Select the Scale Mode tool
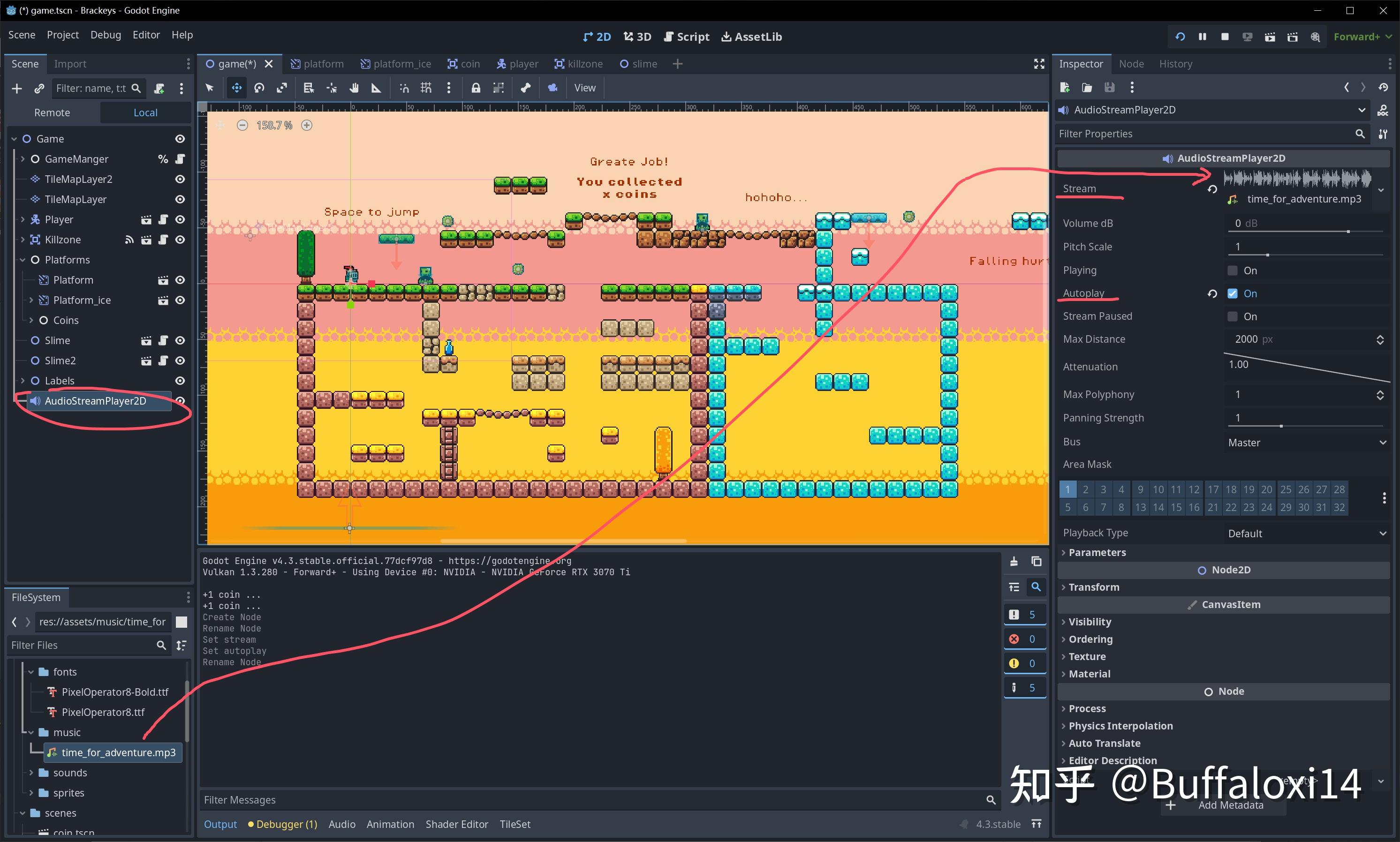 [282, 88]
